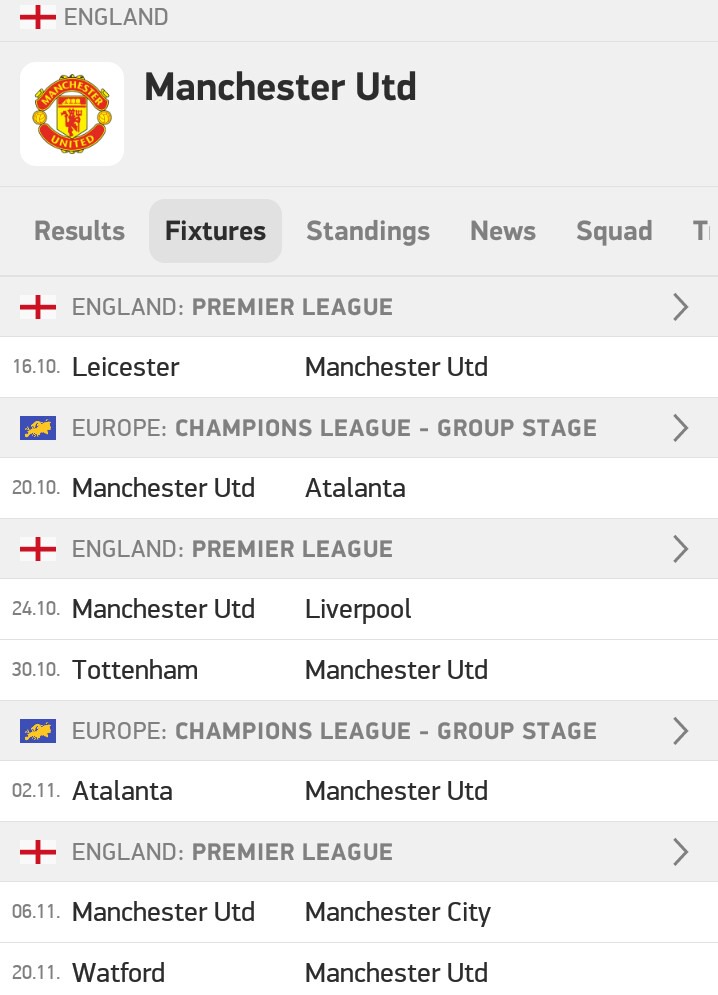The width and height of the screenshot is (718, 995).
Task: Open the Squad tab
Action: (614, 231)
